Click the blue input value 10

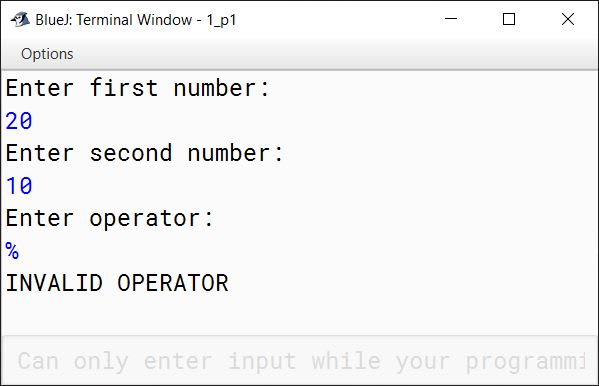(x=19, y=186)
